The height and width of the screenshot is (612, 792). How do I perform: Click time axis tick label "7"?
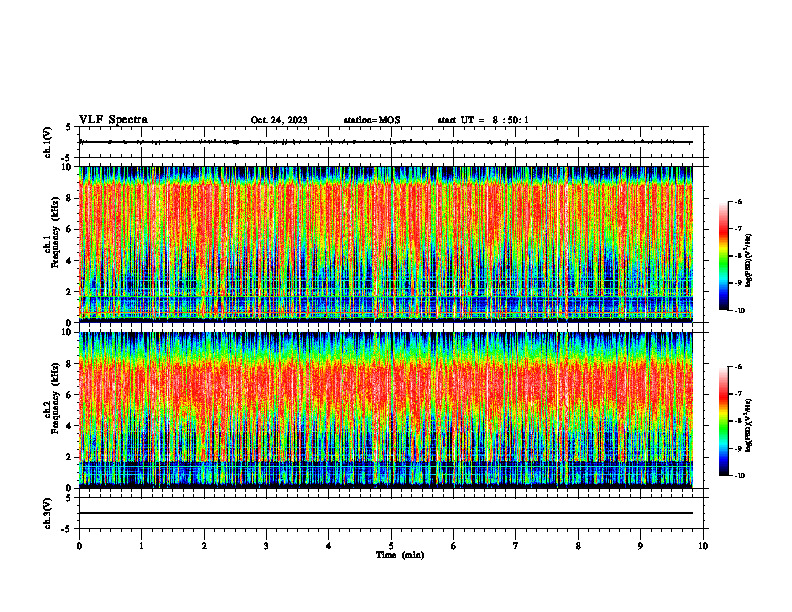click(516, 546)
